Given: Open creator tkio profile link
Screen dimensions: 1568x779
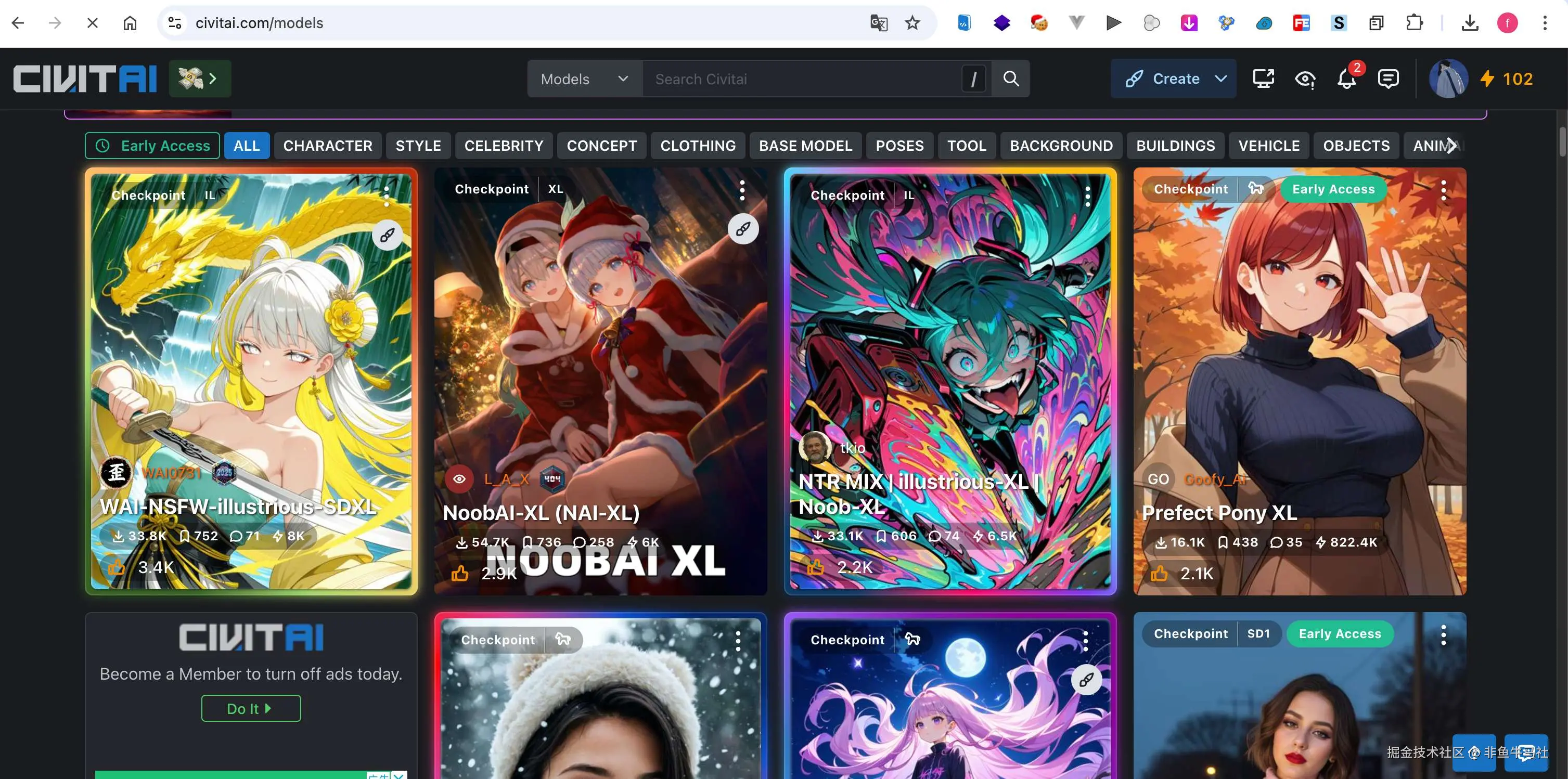Looking at the screenshot, I should click(x=852, y=448).
